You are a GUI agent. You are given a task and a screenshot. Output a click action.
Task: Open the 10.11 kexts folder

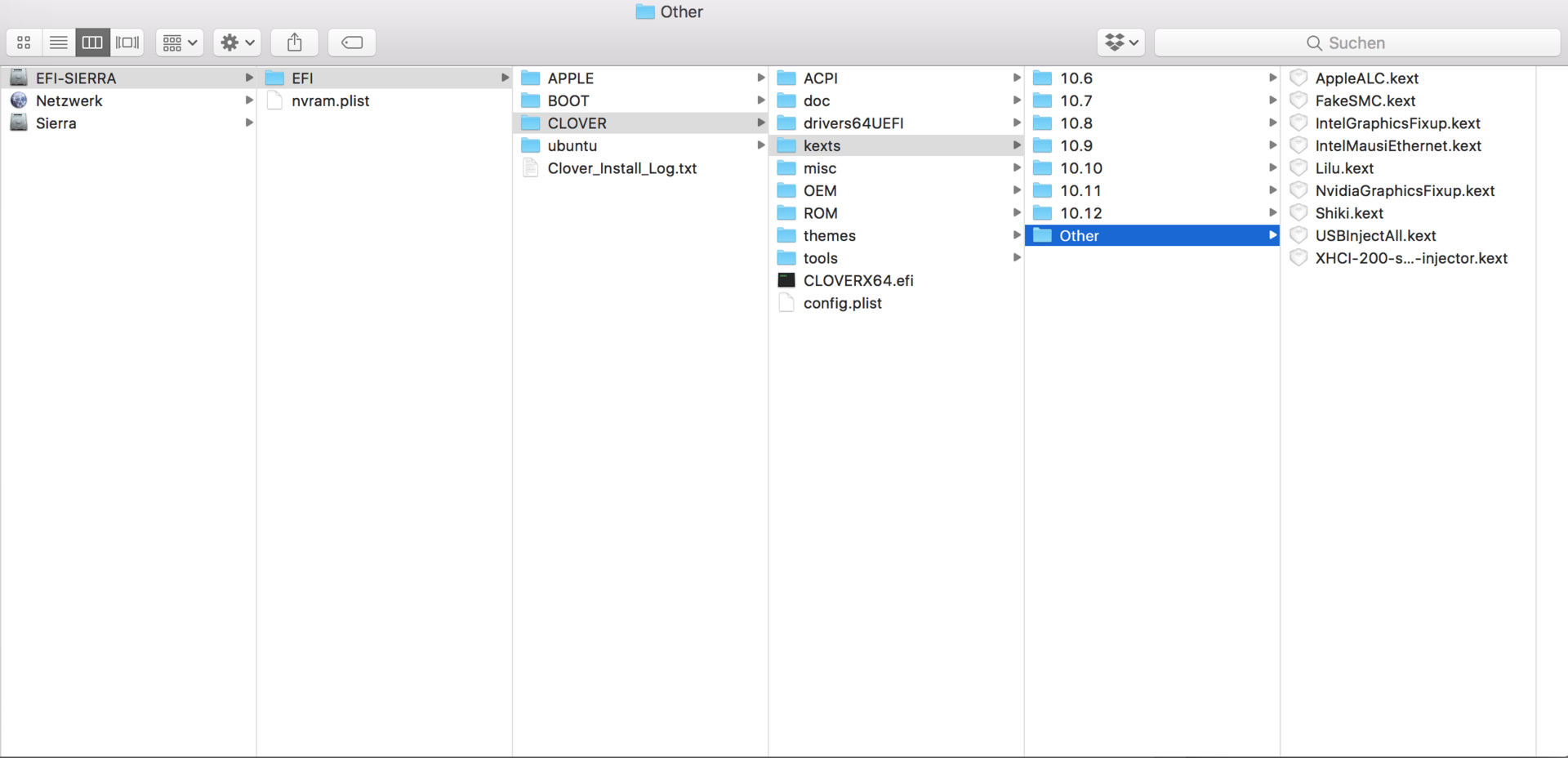click(1151, 190)
